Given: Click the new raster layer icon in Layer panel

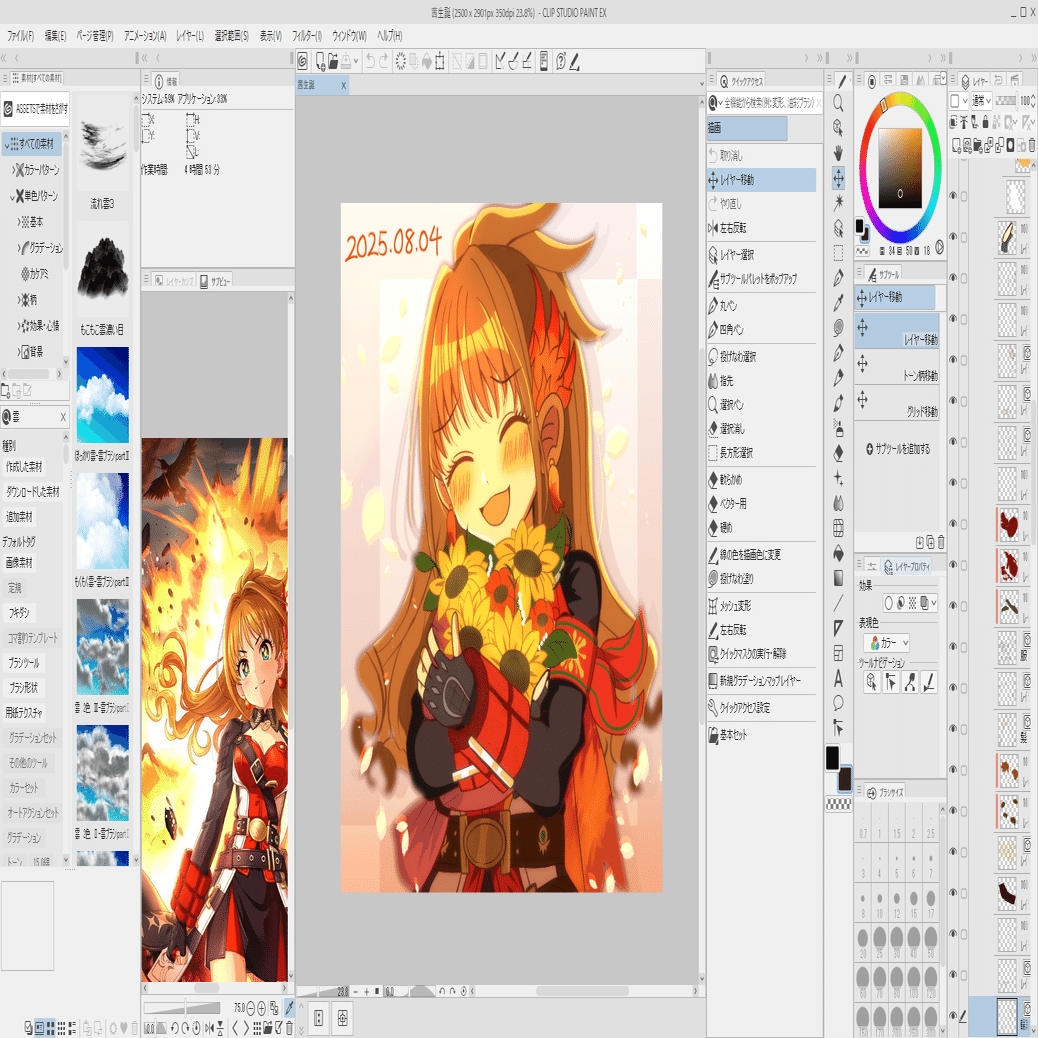Looking at the screenshot, I should click(x=956, y=144).
